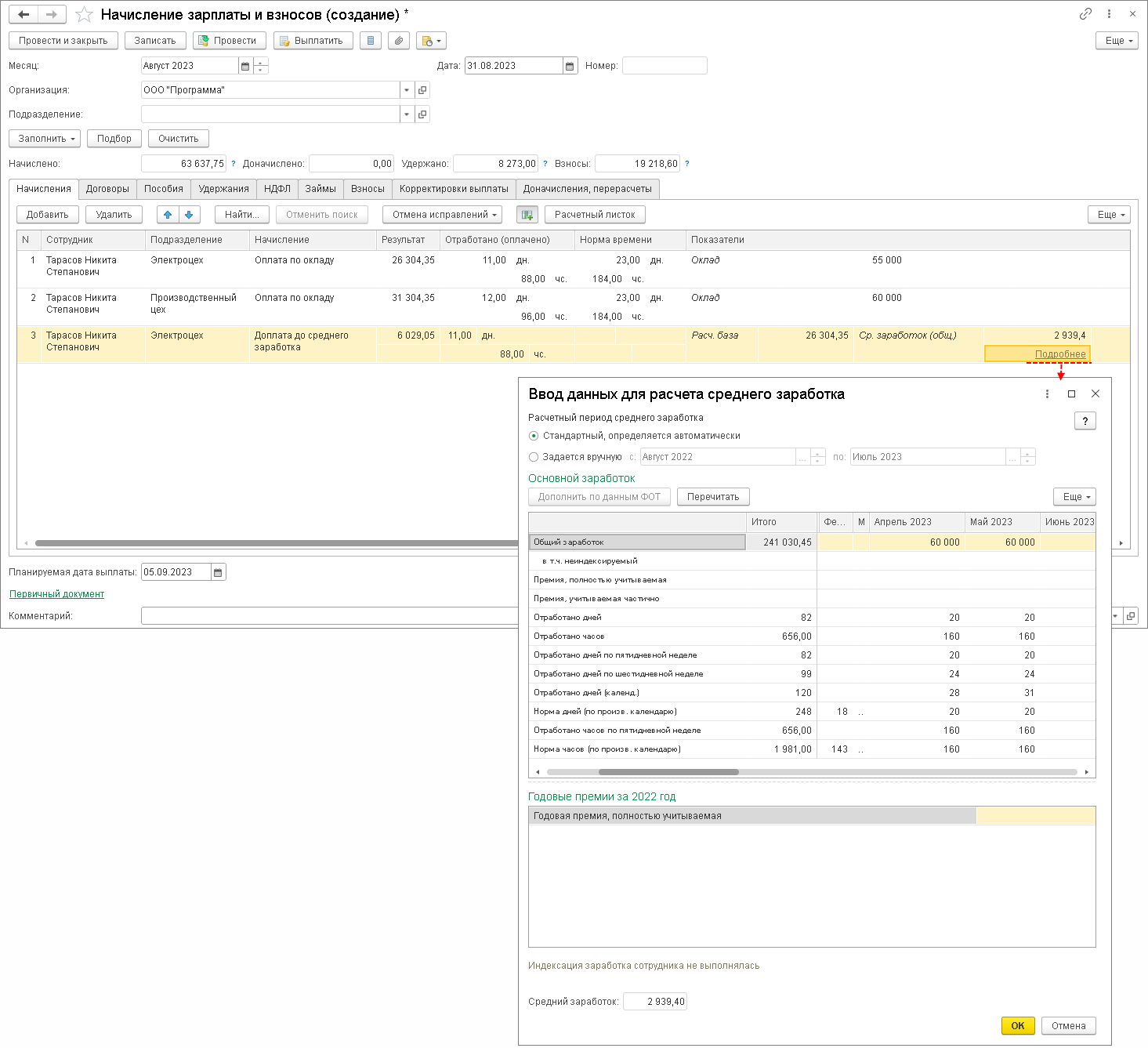Open help with the question-mark button

click(x=1085, y=421)
